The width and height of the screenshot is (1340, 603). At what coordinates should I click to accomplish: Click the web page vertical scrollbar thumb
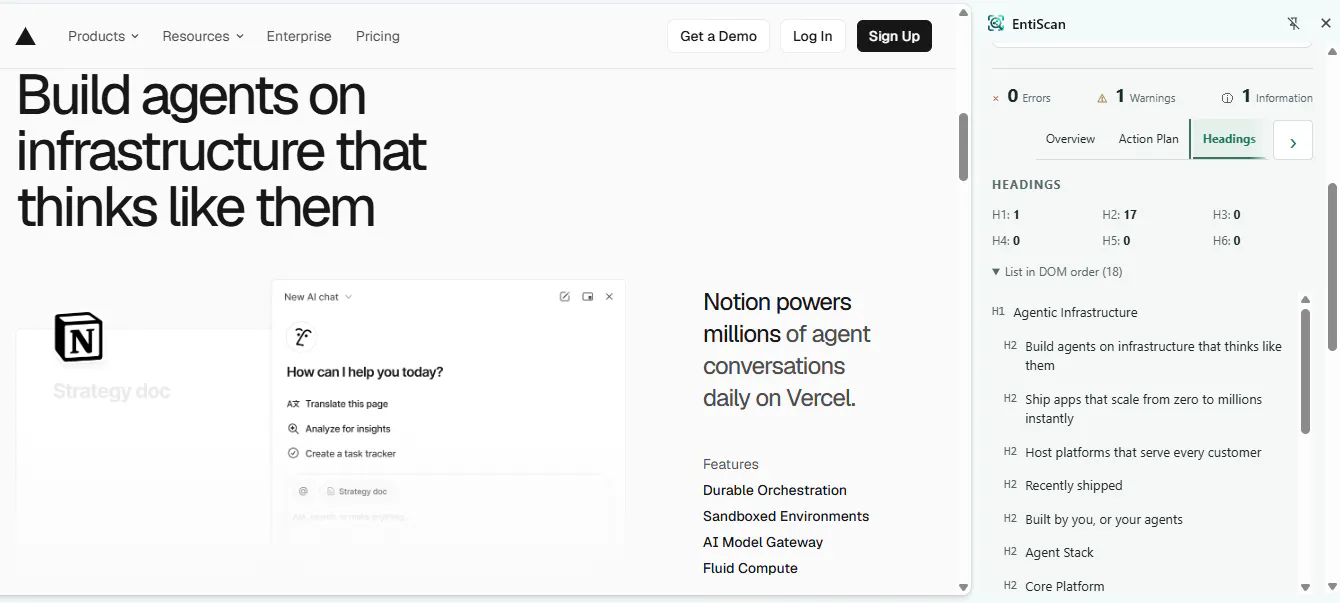click(963, 146)
